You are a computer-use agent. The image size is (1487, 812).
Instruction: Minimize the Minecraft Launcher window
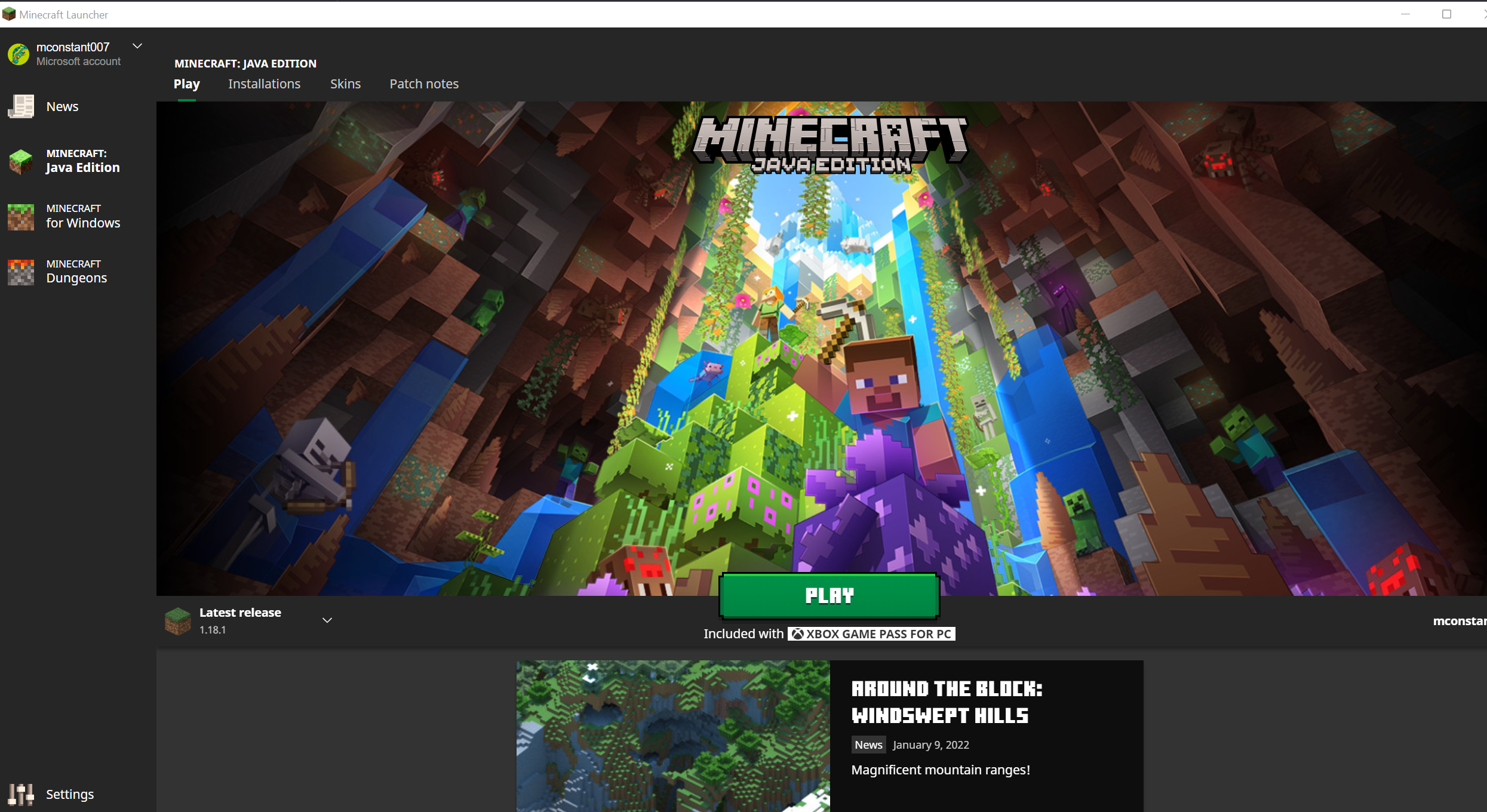tap(1405, 14)
